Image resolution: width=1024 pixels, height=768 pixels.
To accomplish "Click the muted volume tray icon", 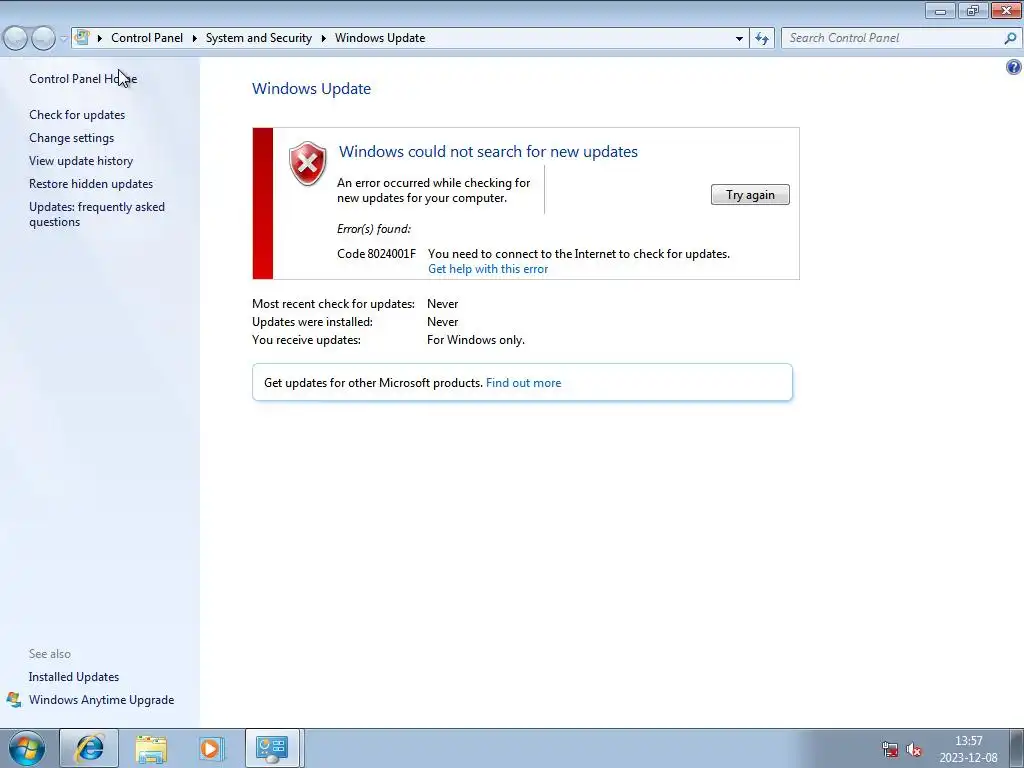I will click(914, 749).
